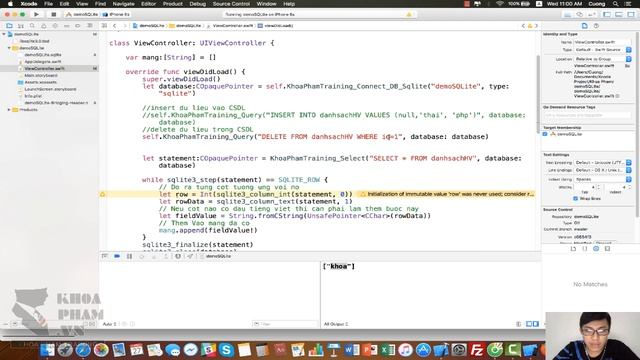Toggle the demoSQLite target membership checkbox
The width and height of the screenshot is (640, 360).
pos(545,134)
